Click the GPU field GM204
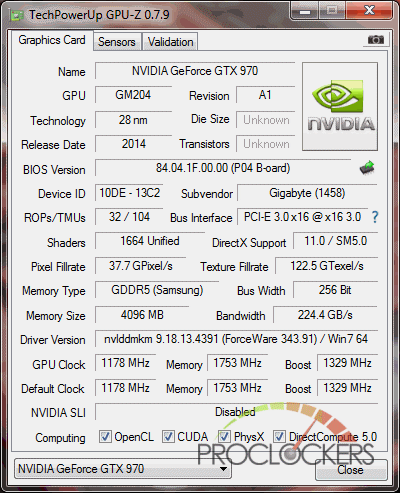 [133, 95]
